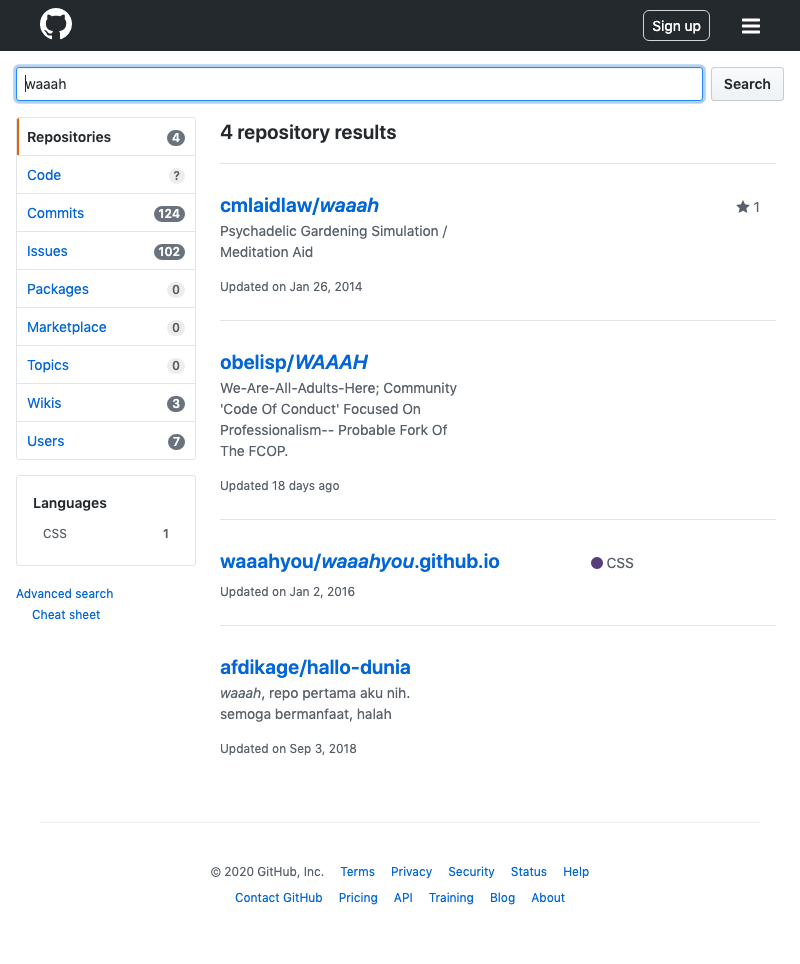
Task: Click the Training footer link
Action: (x=451, y=898)
